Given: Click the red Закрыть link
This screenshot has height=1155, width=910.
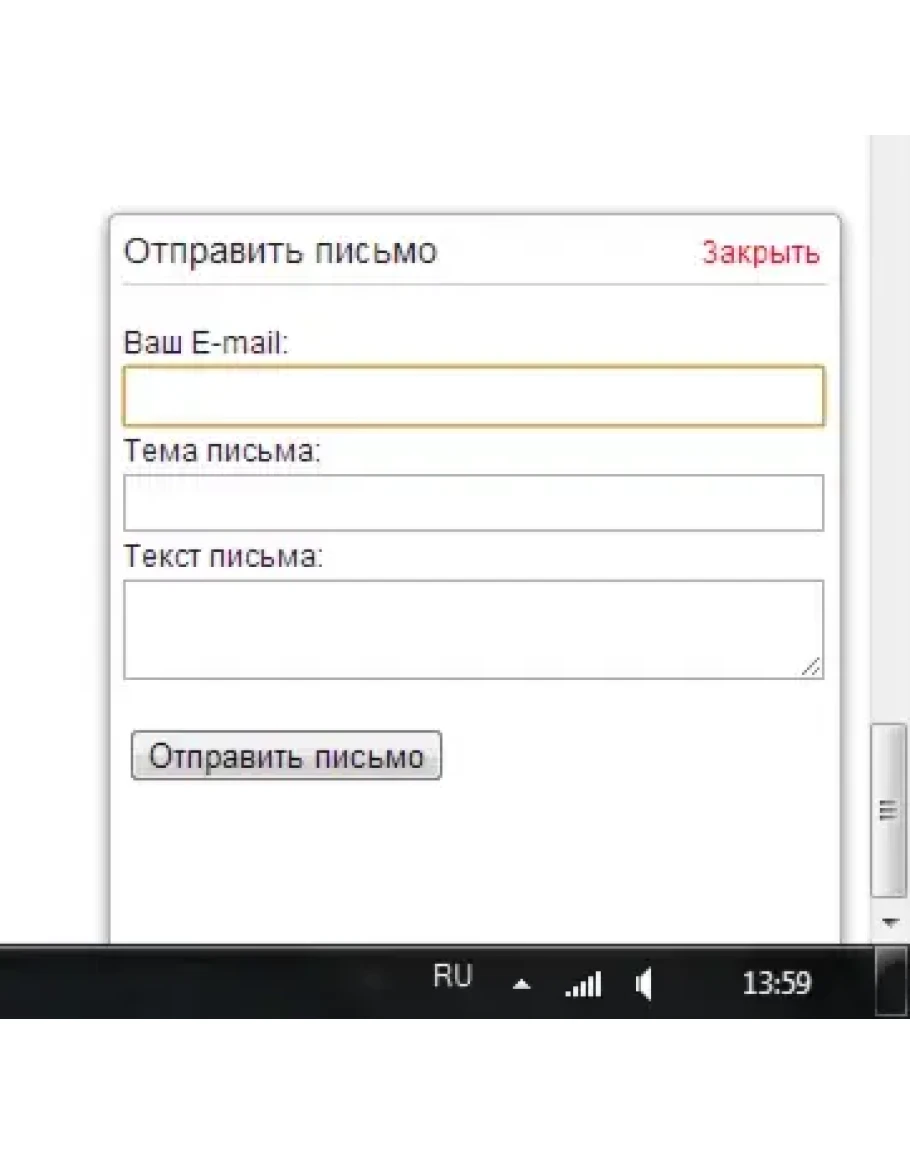Looking at the screenshot, I should (760, 253).
